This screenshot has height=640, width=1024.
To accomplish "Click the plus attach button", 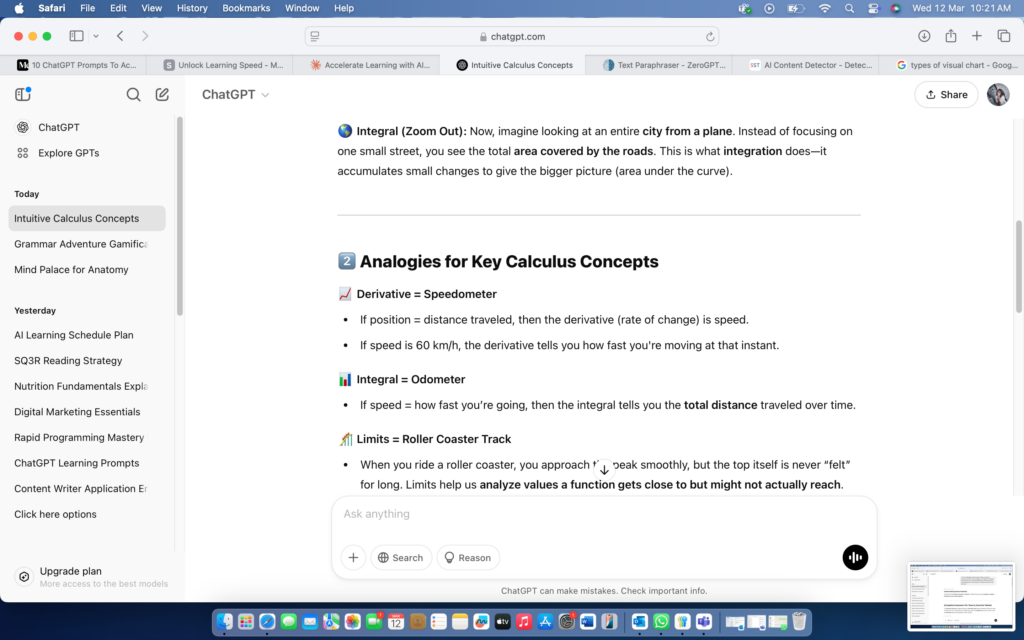I will coord(353,557).
